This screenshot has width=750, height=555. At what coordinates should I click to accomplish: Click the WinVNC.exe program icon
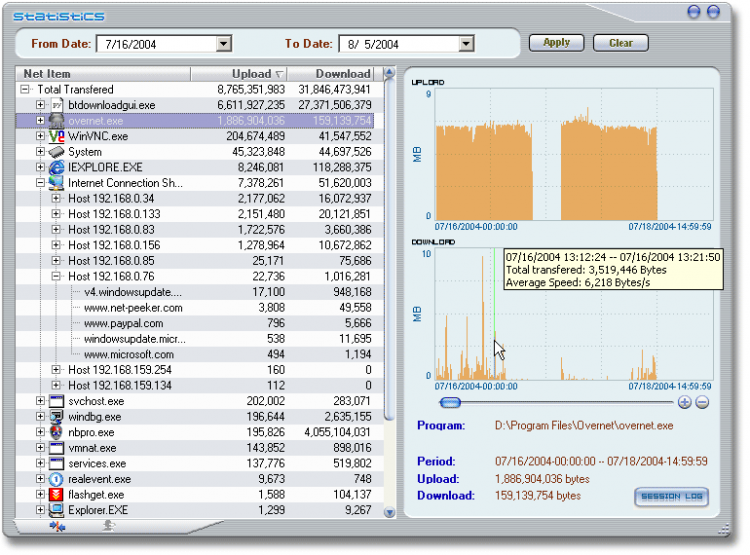click(57, 136)
